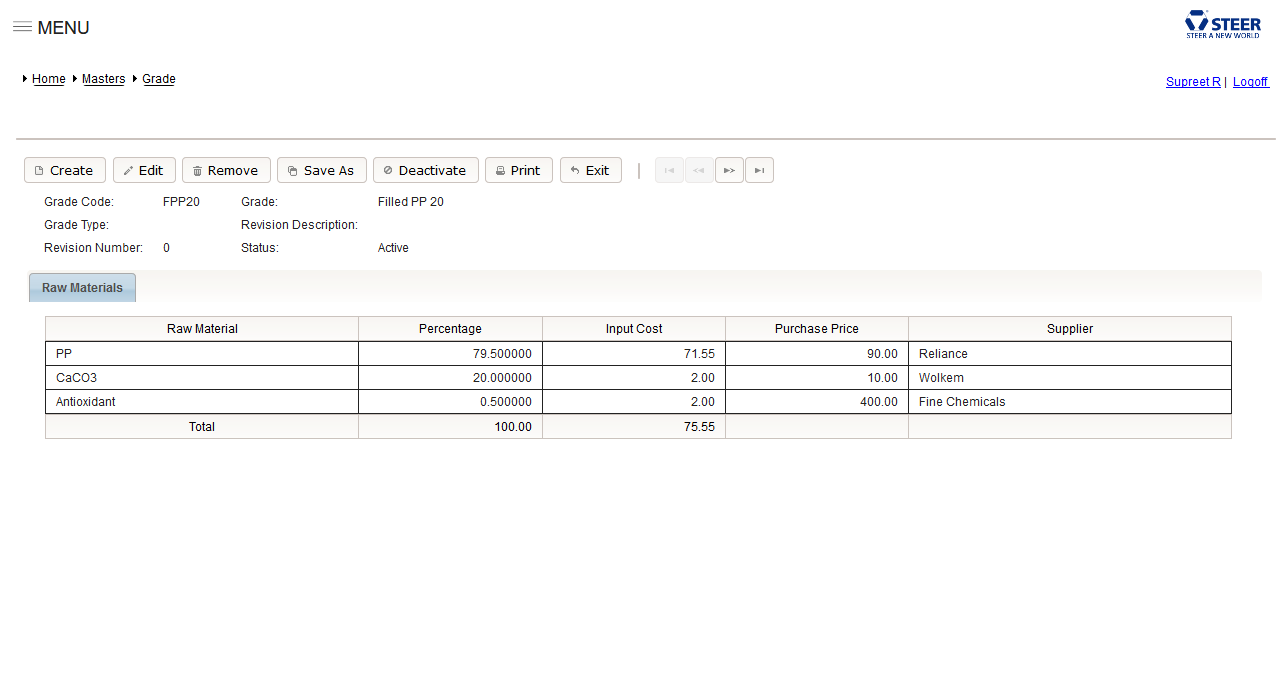1279x696 pixels.
Task: Open the Supreet R user link
Action: coord(1192,82)
